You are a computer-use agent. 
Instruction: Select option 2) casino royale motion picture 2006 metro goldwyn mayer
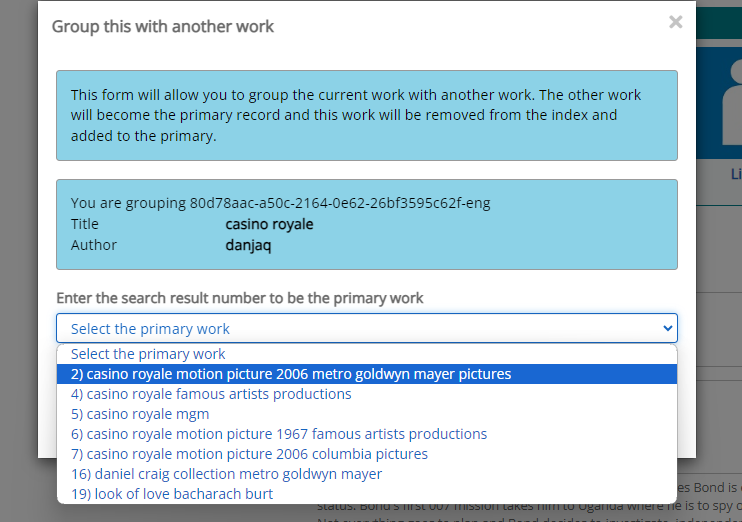point(367,374)
